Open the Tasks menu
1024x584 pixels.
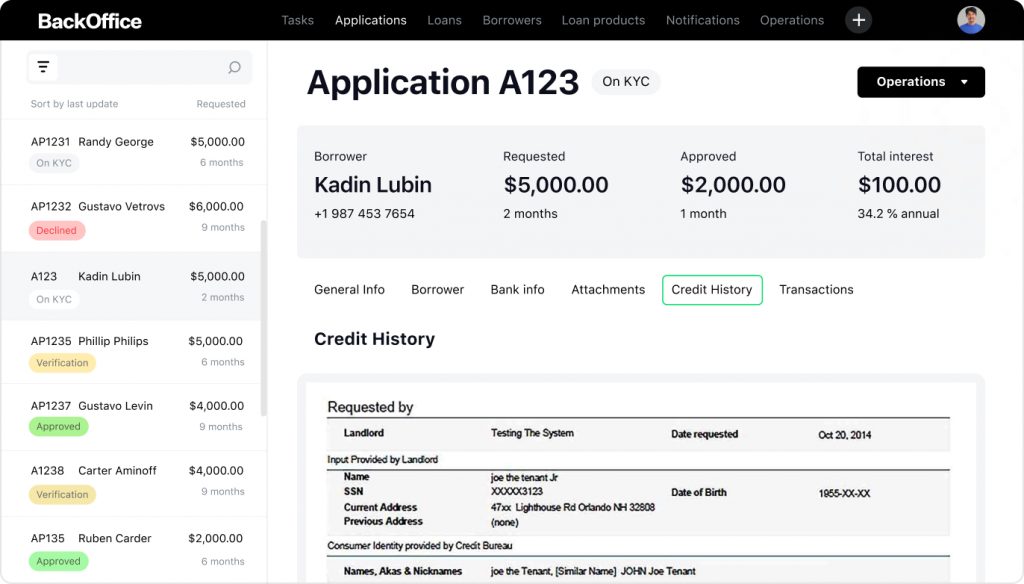(297, 20)
